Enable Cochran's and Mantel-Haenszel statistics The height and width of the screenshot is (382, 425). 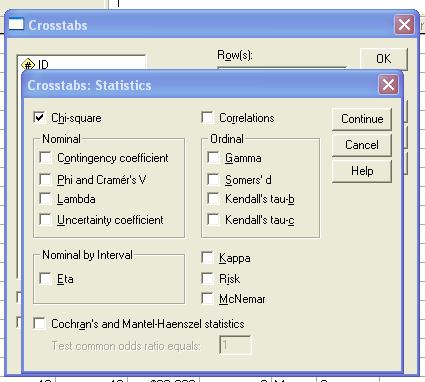coord(39,323)
